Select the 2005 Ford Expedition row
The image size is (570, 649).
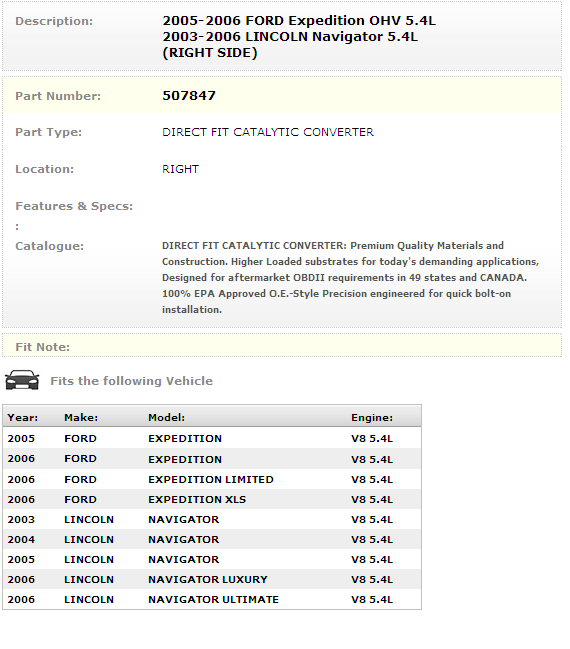[x=212, y=438]
